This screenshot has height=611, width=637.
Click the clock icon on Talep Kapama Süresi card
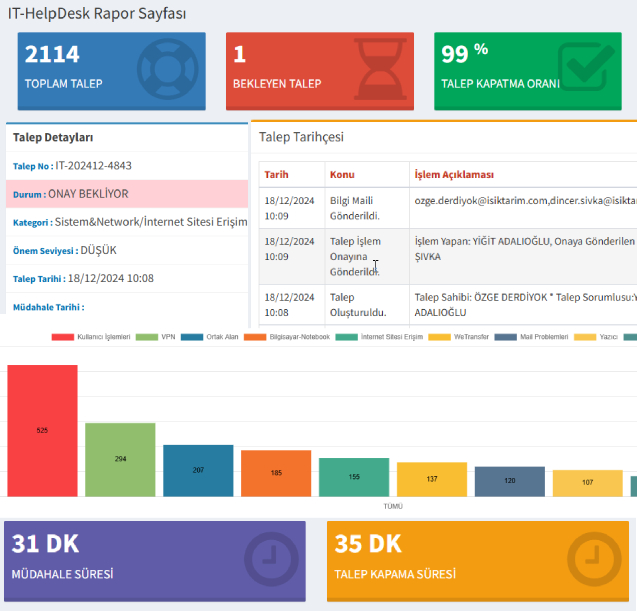(597, 562)
